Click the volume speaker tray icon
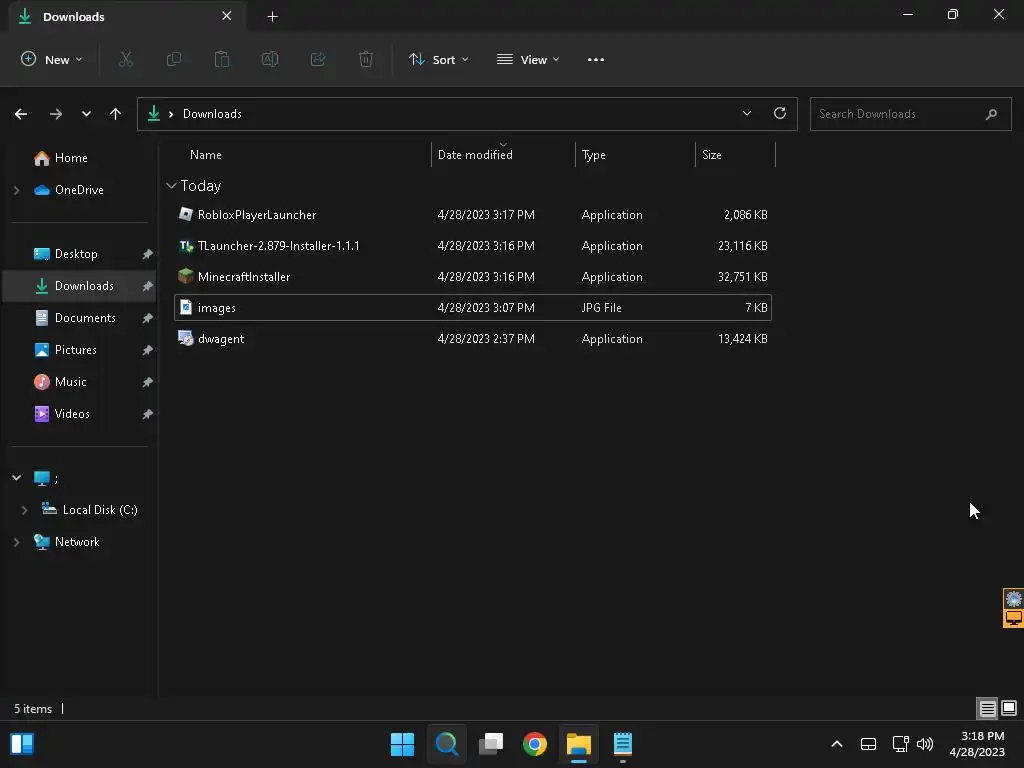Viewport: 1024px width, 768px height. pos(925,744)
